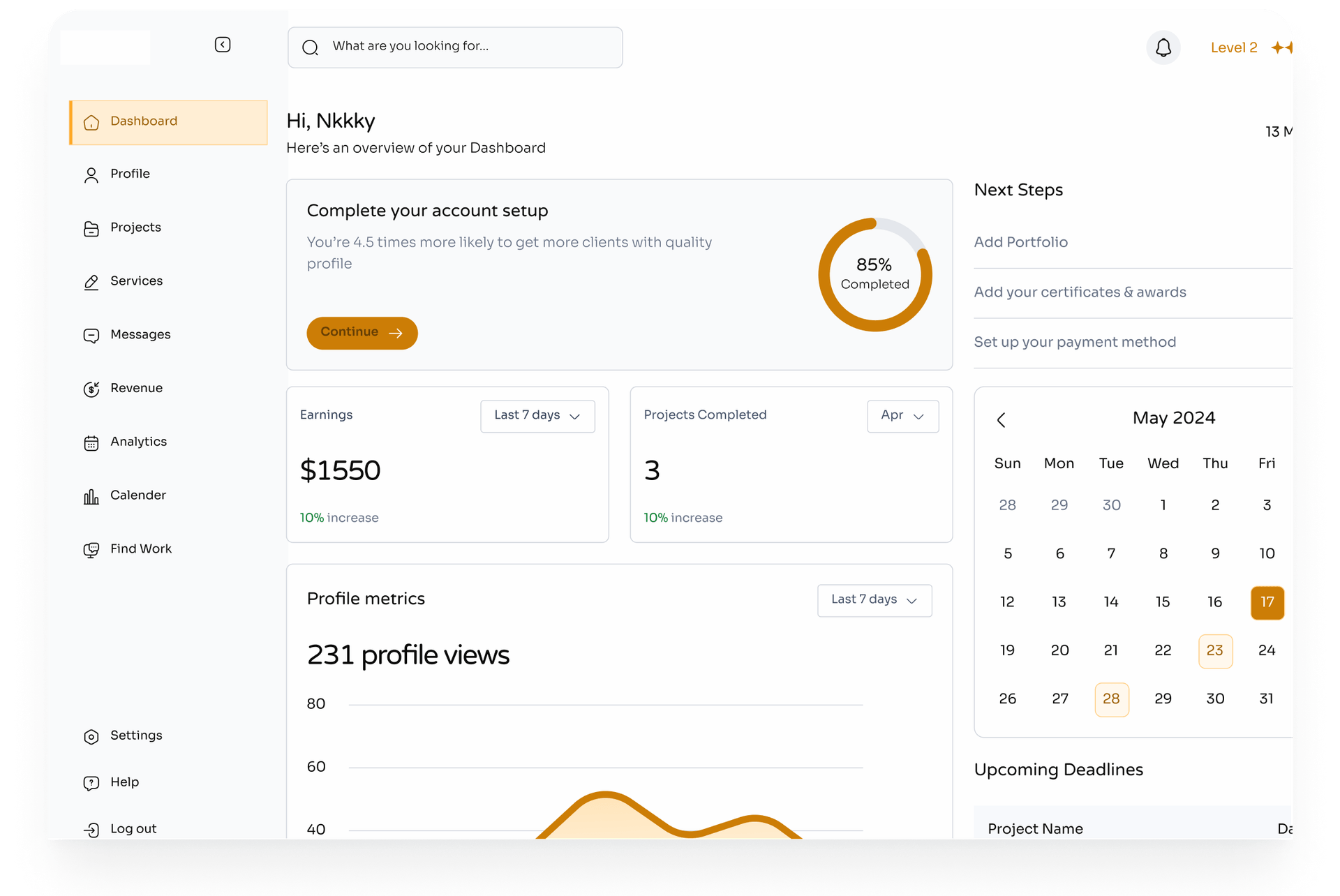Select date 23 on May 2024 calendar
The height and width of the screenshot is (896, 1340).
tap(1213, 650)
